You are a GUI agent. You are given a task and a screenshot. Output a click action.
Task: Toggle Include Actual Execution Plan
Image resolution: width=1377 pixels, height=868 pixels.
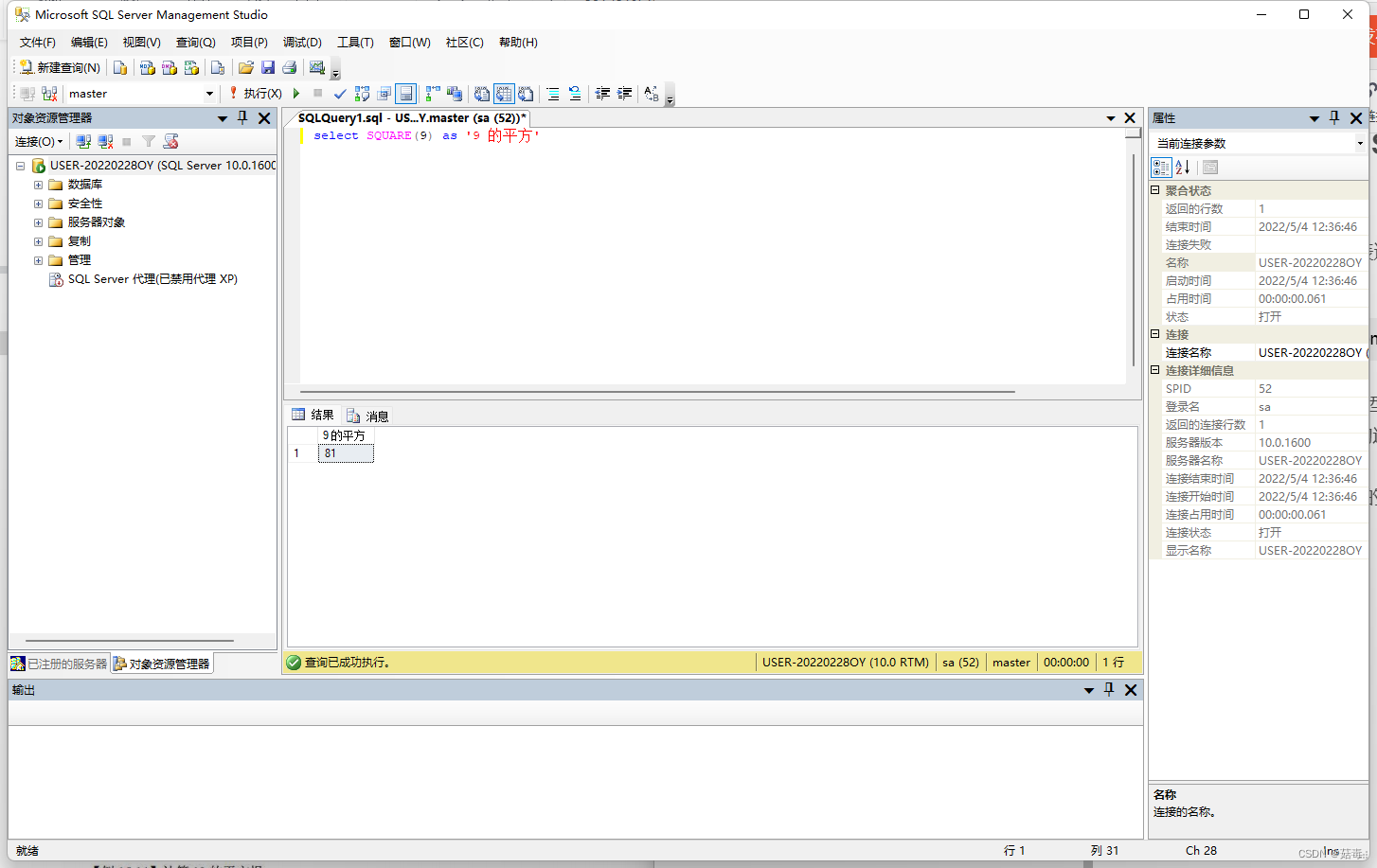click(433, 94)
